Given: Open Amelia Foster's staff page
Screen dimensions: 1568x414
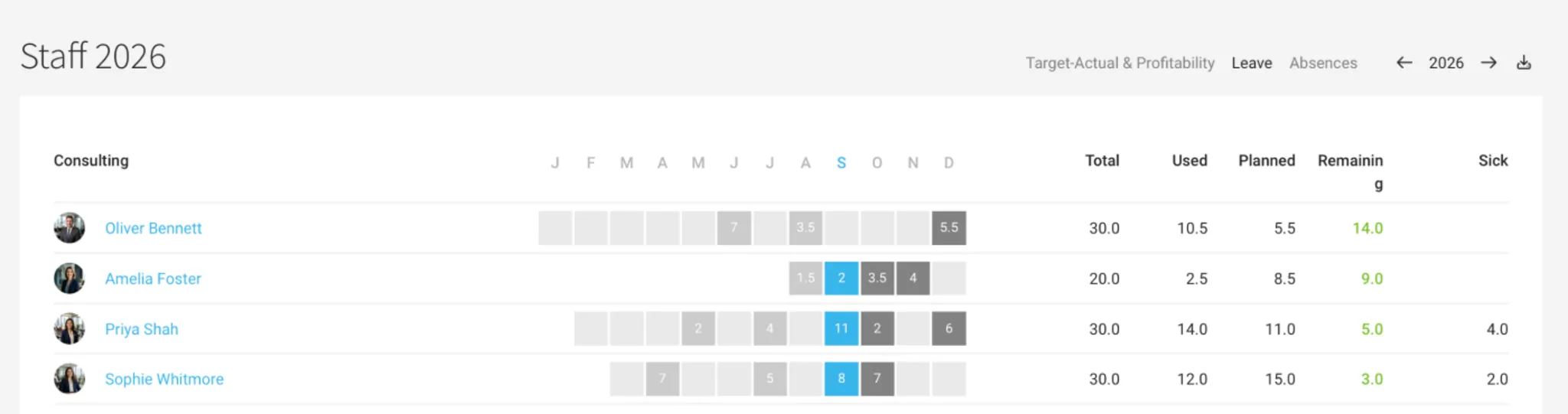Looking at the screenshot, I should click(x=153, y=279).
